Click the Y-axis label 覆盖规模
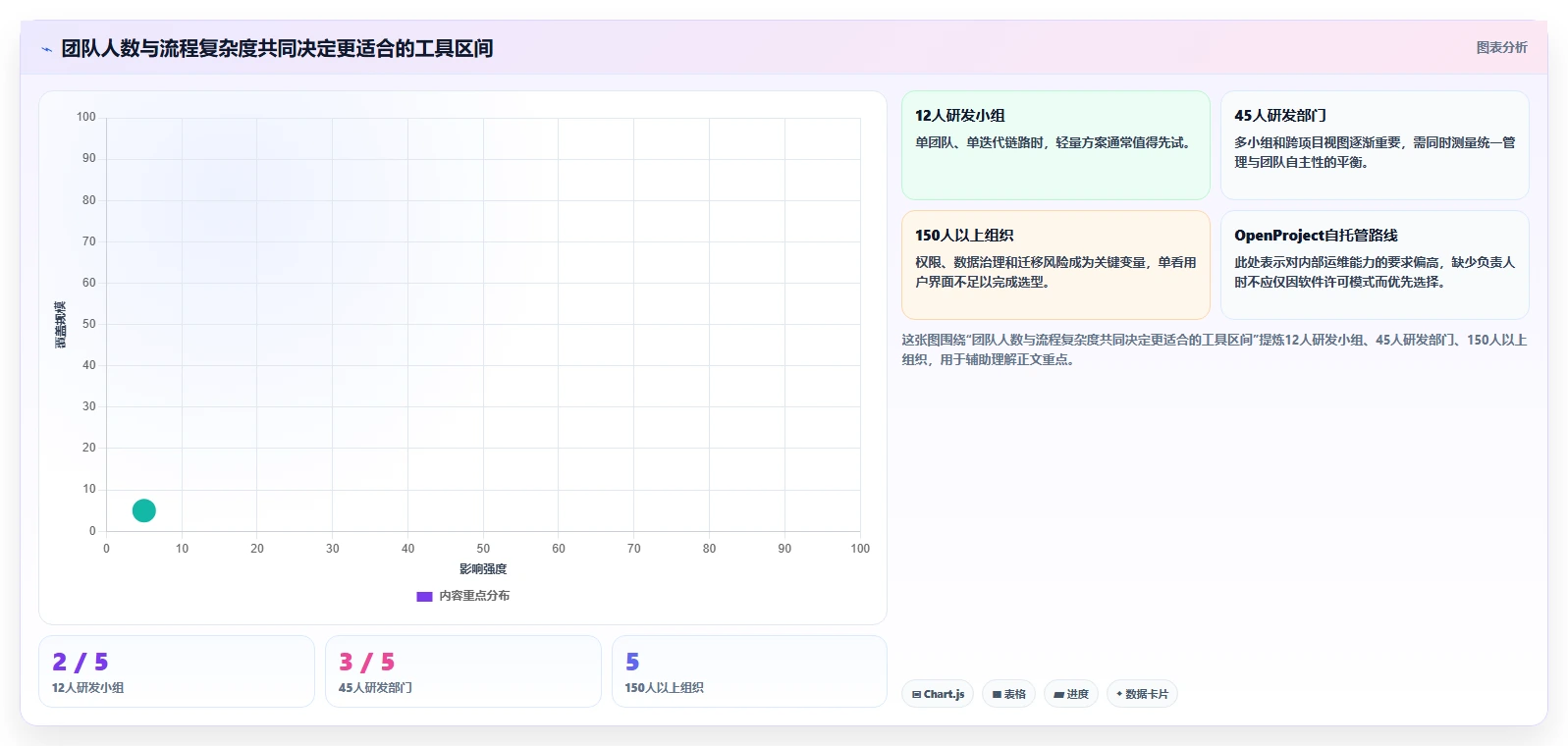Image resolution: width=1568 pixels, height=746 pixels. tap(60, 325)
